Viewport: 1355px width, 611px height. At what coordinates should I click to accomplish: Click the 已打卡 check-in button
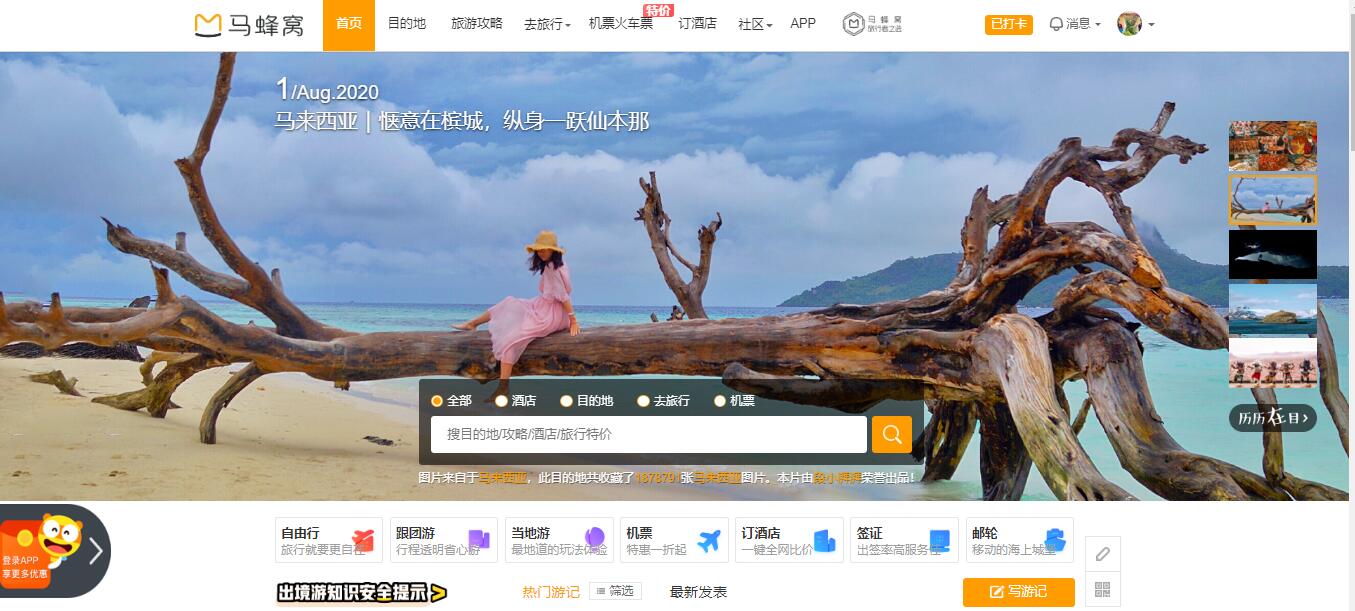1008,23
